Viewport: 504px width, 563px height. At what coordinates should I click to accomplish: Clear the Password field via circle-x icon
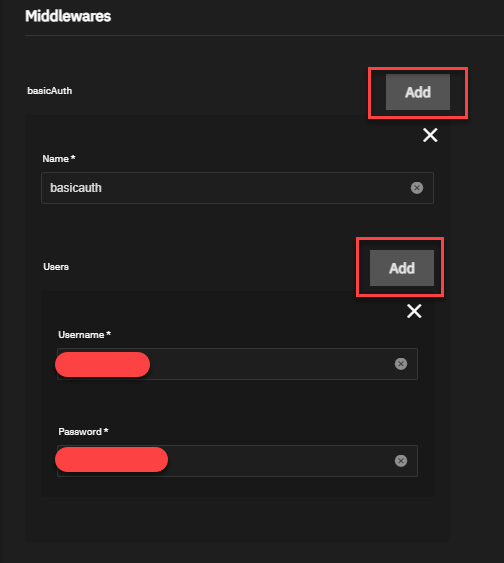coord(401,461)
